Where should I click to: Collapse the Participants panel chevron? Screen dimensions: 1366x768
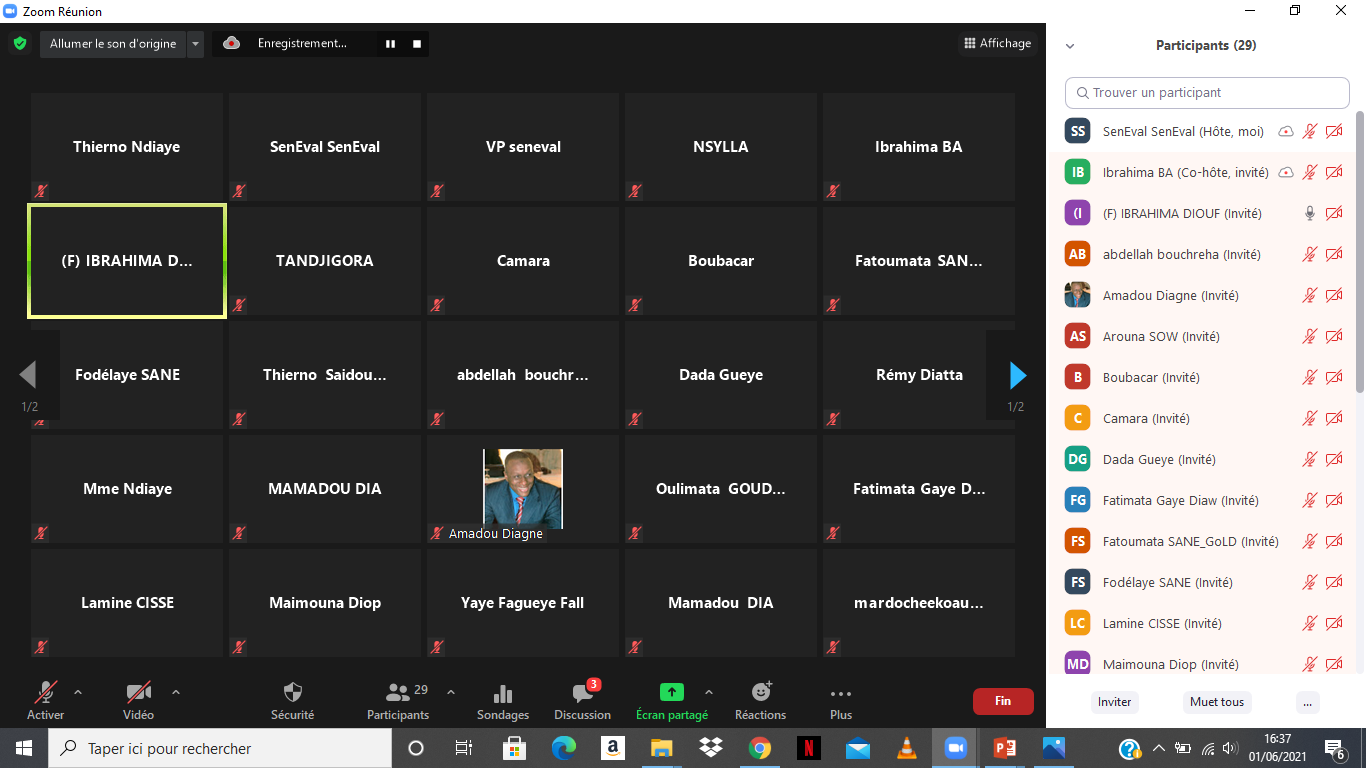1070,46
